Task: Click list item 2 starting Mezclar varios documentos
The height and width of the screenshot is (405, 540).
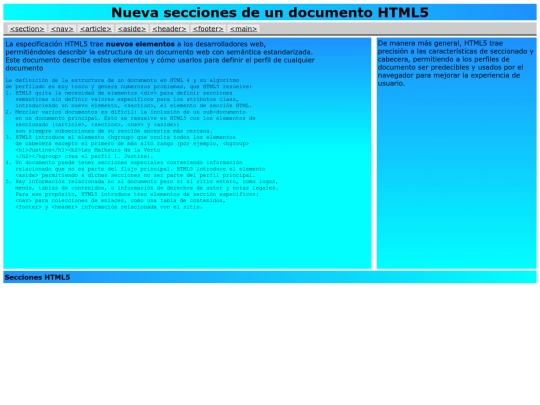Action: click(131, 121)
